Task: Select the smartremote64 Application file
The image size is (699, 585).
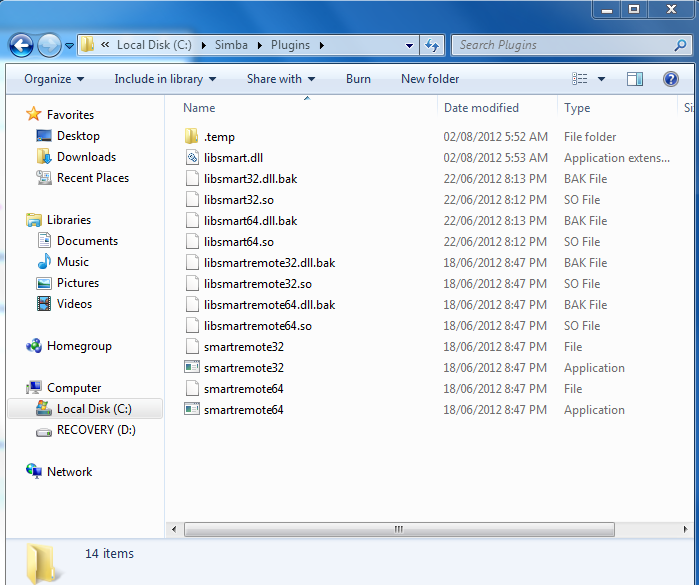Action: point(243,410)
